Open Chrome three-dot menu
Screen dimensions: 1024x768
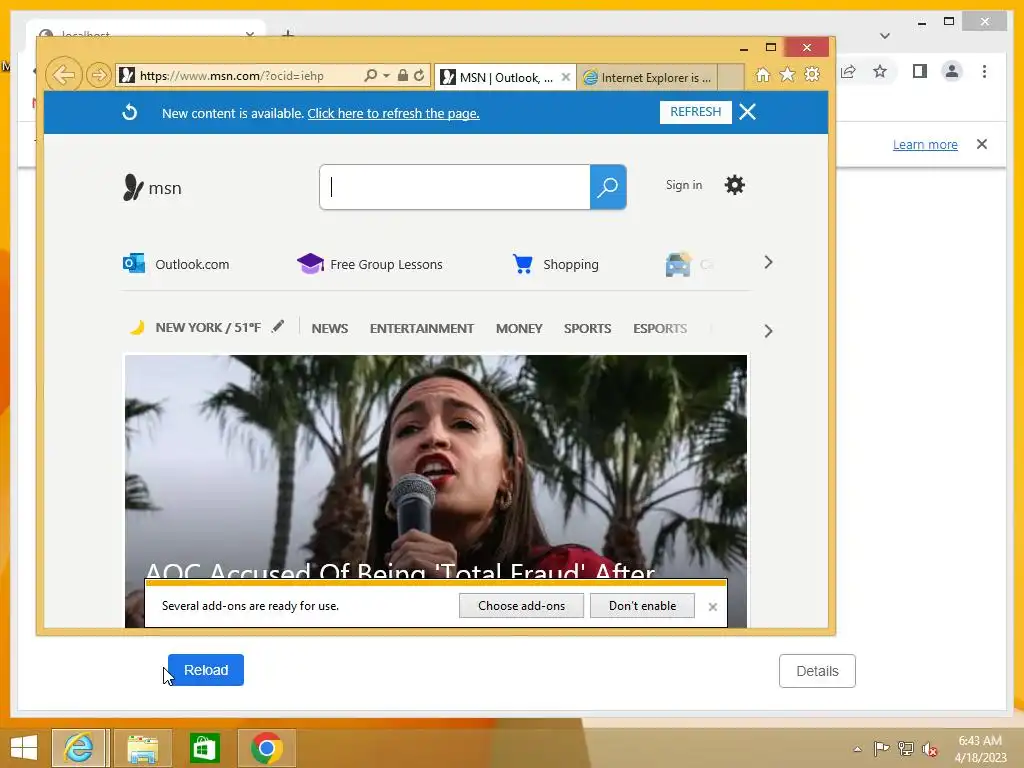(x=984, y=71)
